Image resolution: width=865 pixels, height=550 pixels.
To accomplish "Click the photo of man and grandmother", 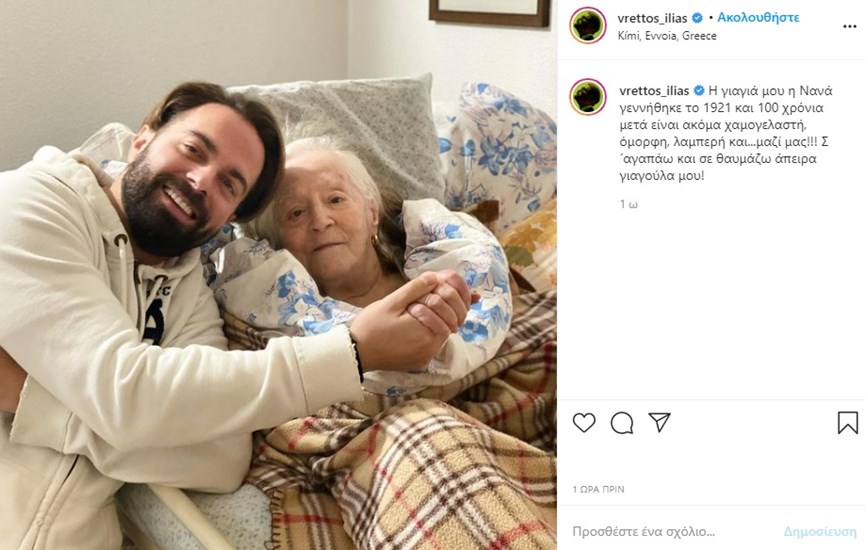I will 279,275.
